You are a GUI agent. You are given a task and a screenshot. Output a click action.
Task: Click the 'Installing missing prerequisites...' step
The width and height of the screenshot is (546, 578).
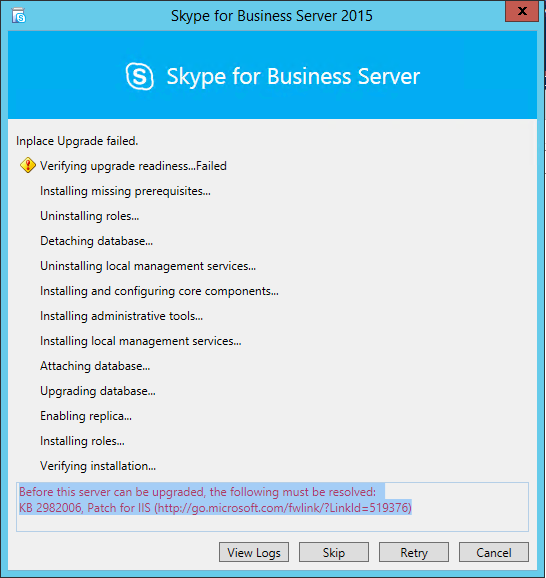coord(125,191)
